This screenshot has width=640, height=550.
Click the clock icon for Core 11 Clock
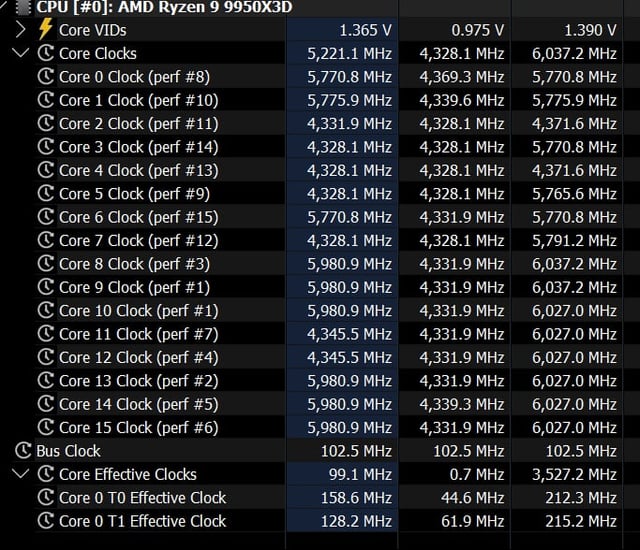46,334
